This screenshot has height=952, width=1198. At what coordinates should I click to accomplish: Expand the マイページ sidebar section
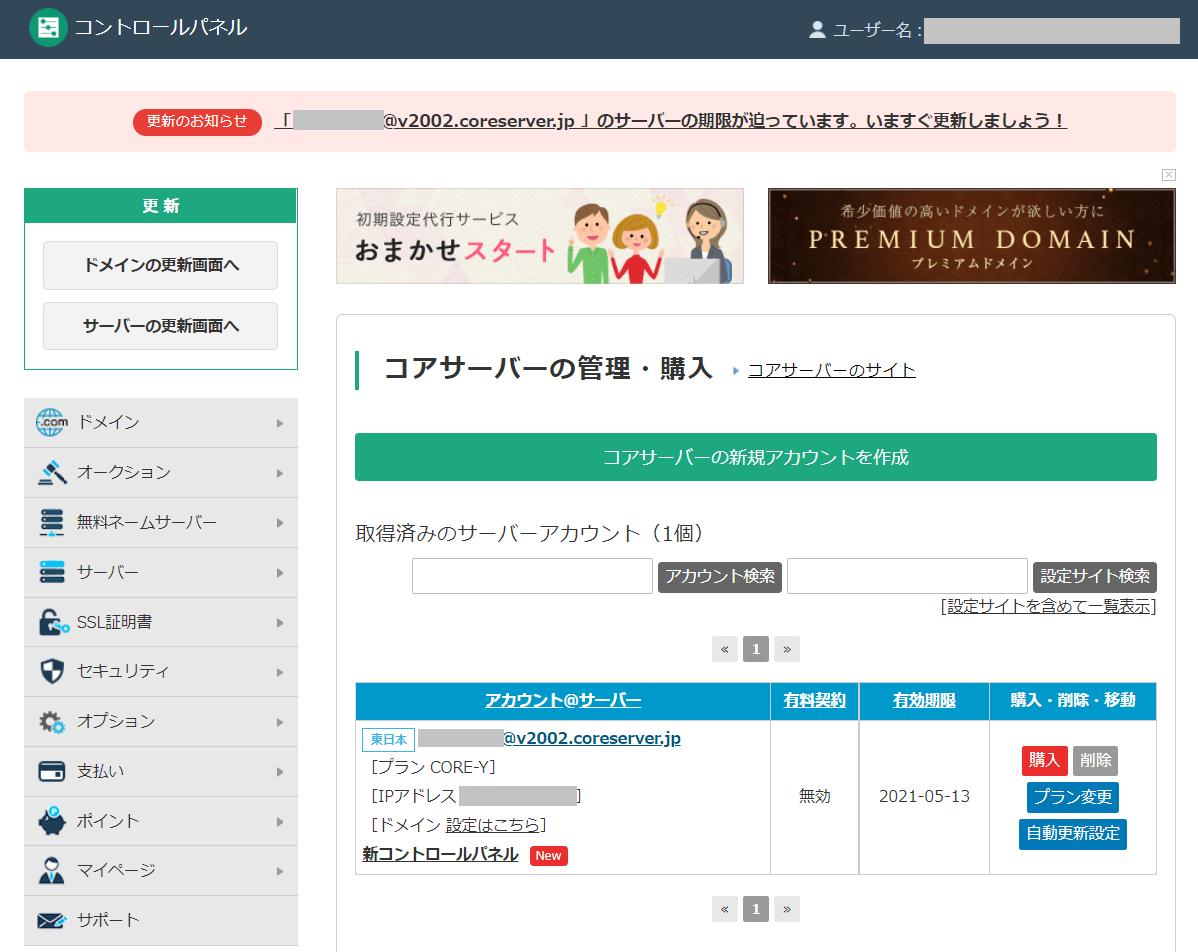click(160, 870)
